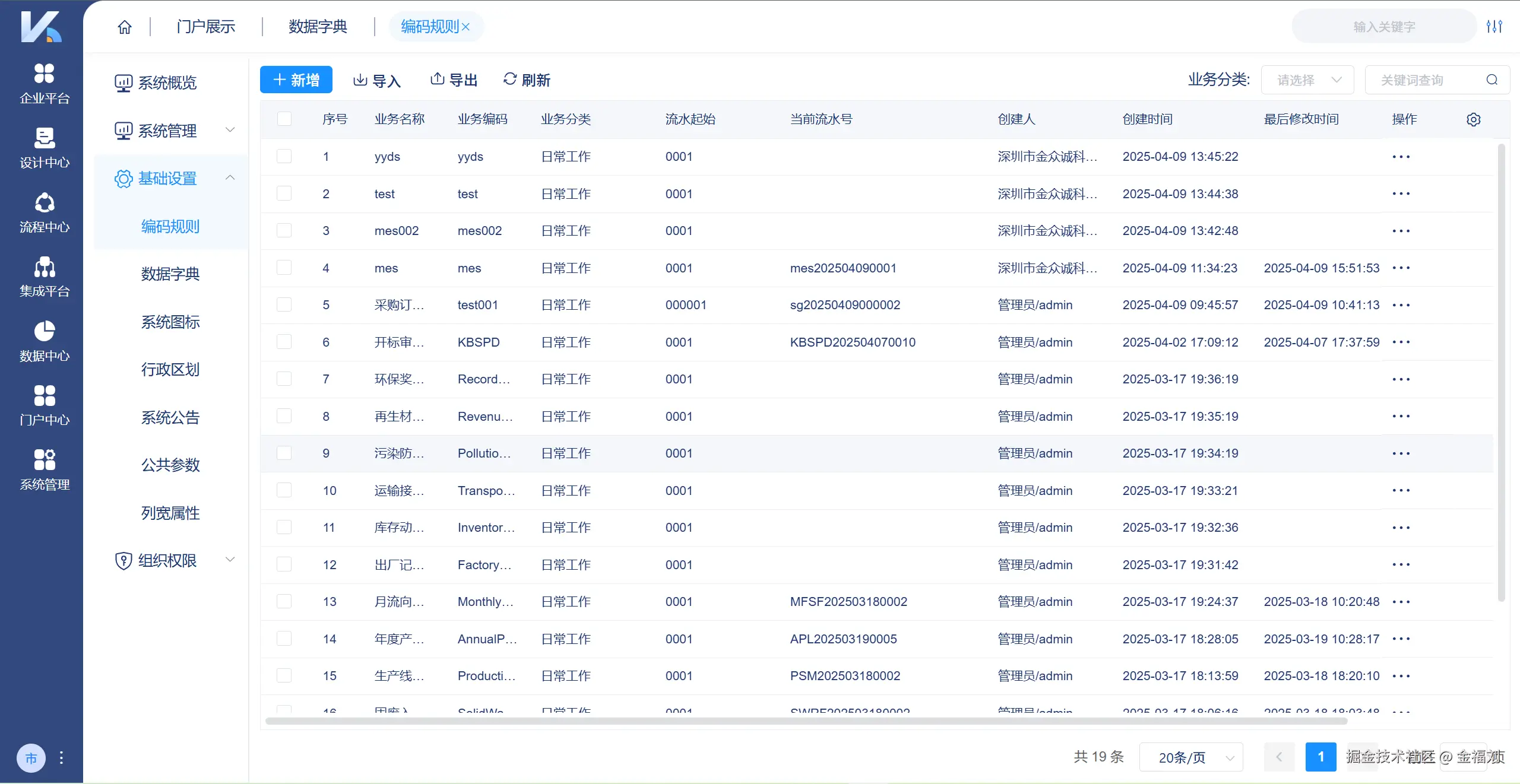The image size is (1520, 784).
Task: Check the checkbox for row KBSPD
Action: tap(284, 342)
